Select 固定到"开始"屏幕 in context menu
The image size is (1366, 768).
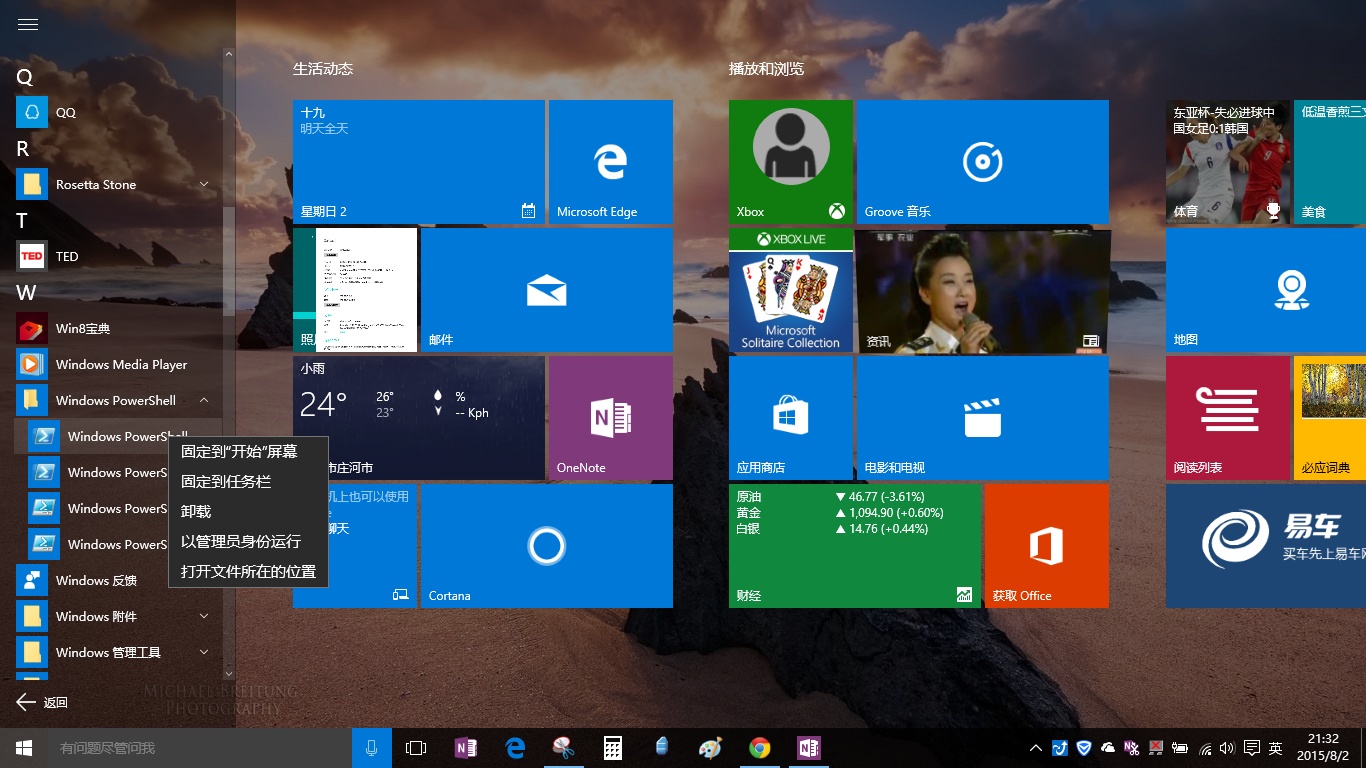click(248, 452)
